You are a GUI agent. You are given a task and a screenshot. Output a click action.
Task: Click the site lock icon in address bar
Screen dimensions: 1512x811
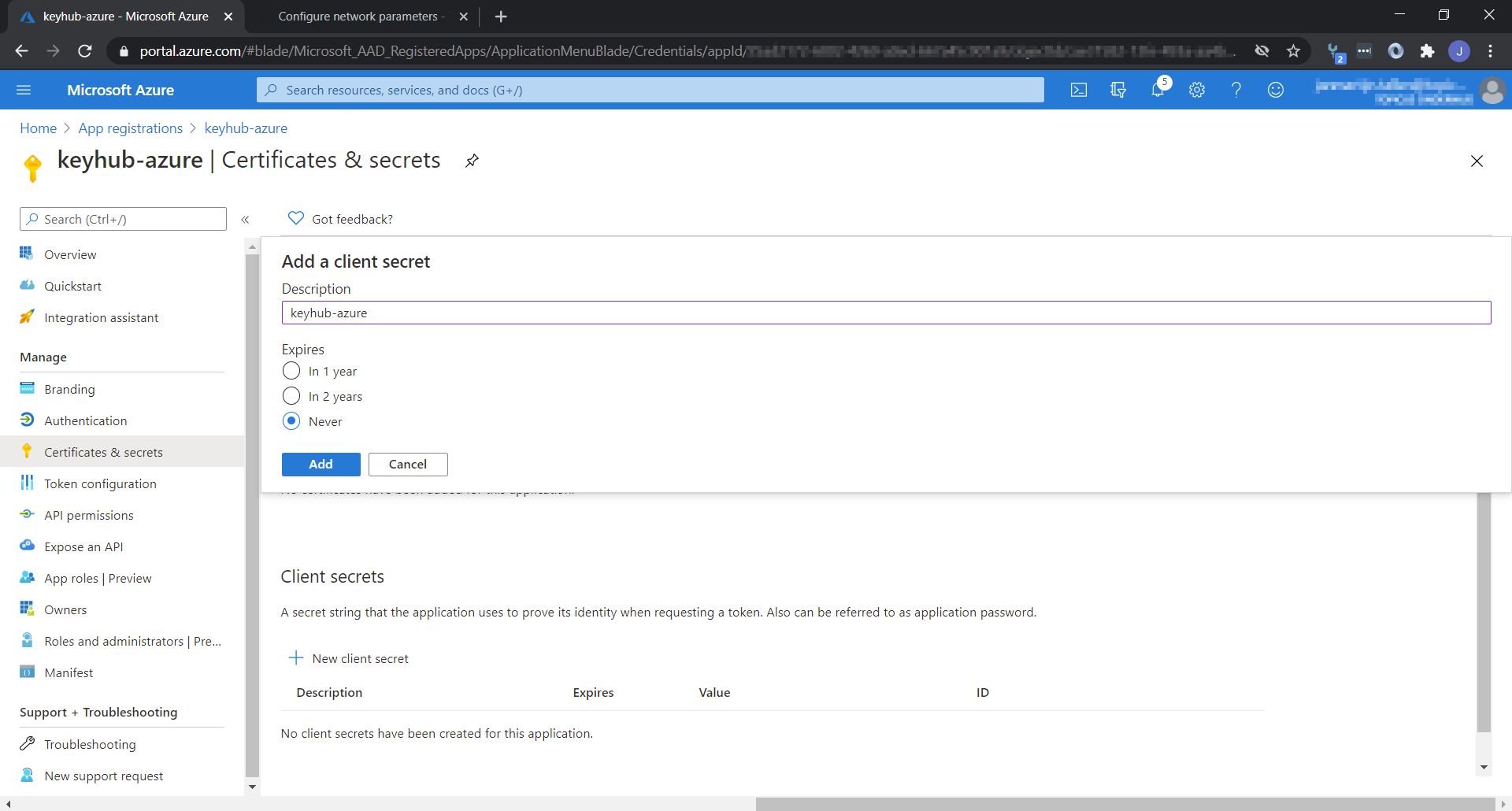click(x=123, y=51)
